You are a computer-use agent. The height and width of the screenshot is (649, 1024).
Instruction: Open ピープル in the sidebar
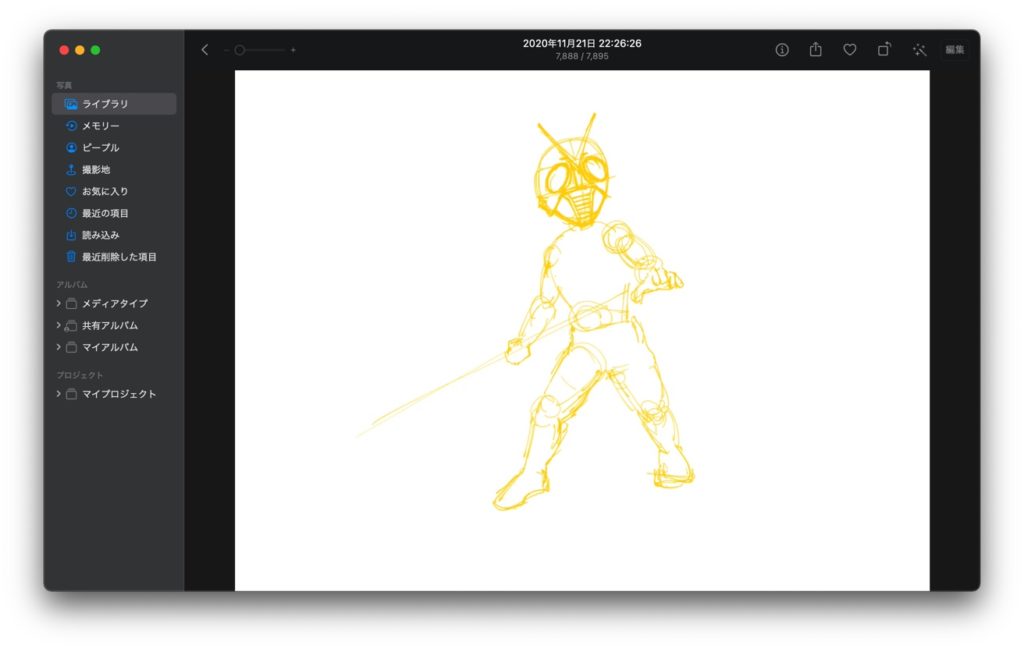114,148
